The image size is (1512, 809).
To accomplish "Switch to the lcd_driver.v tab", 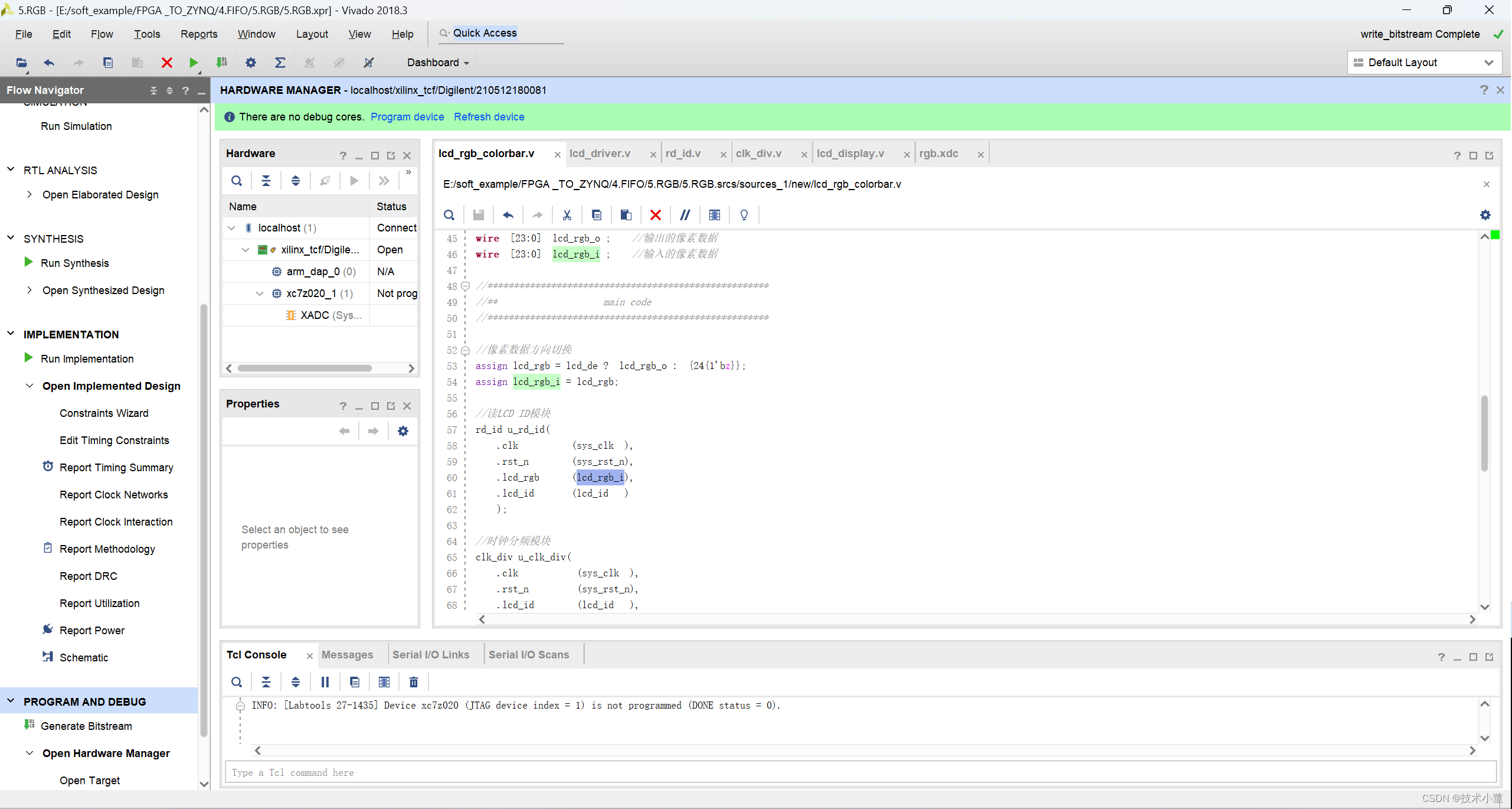I will (600, 154).
